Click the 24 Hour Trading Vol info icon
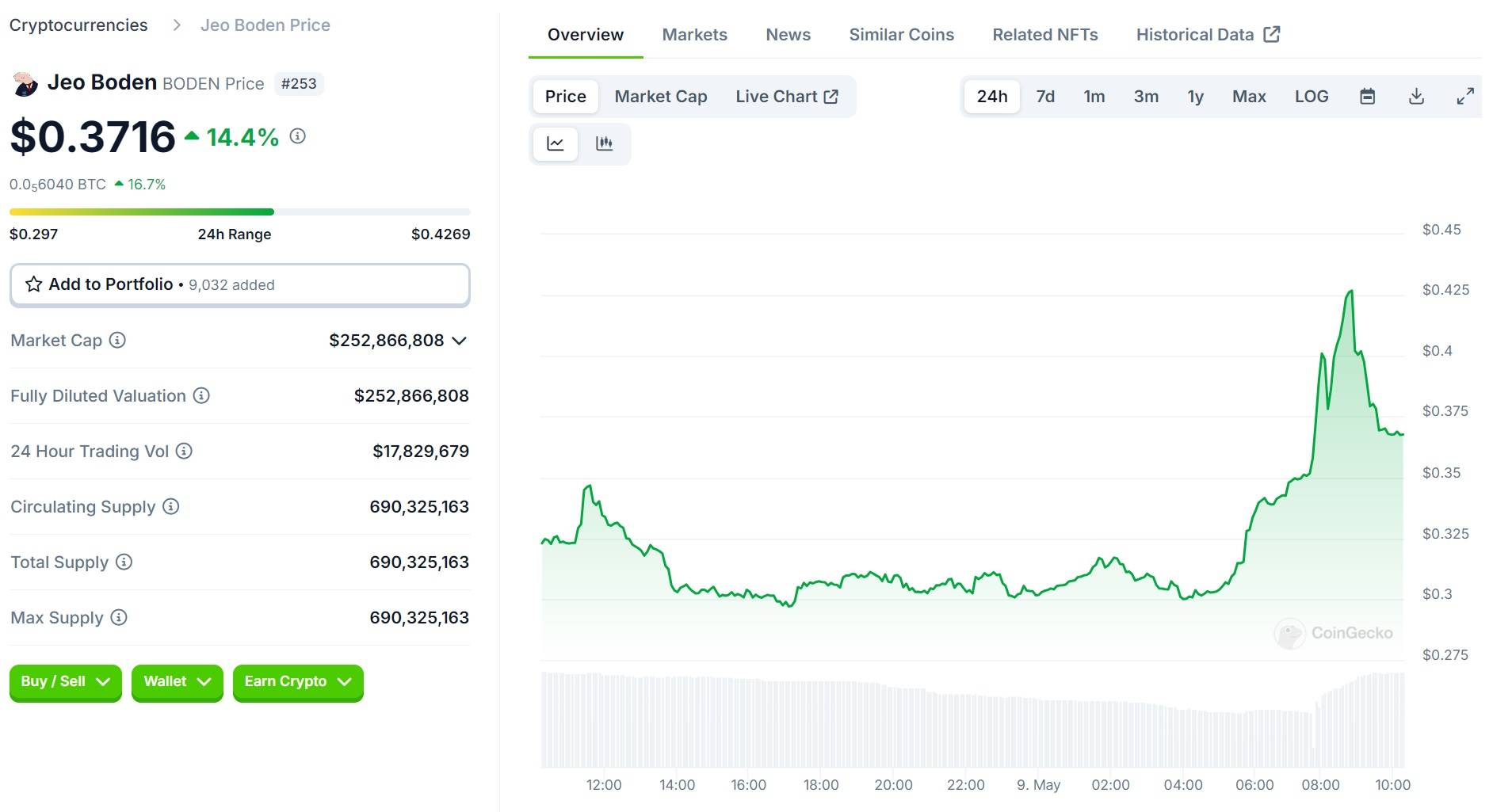 (x=184, y=451)
